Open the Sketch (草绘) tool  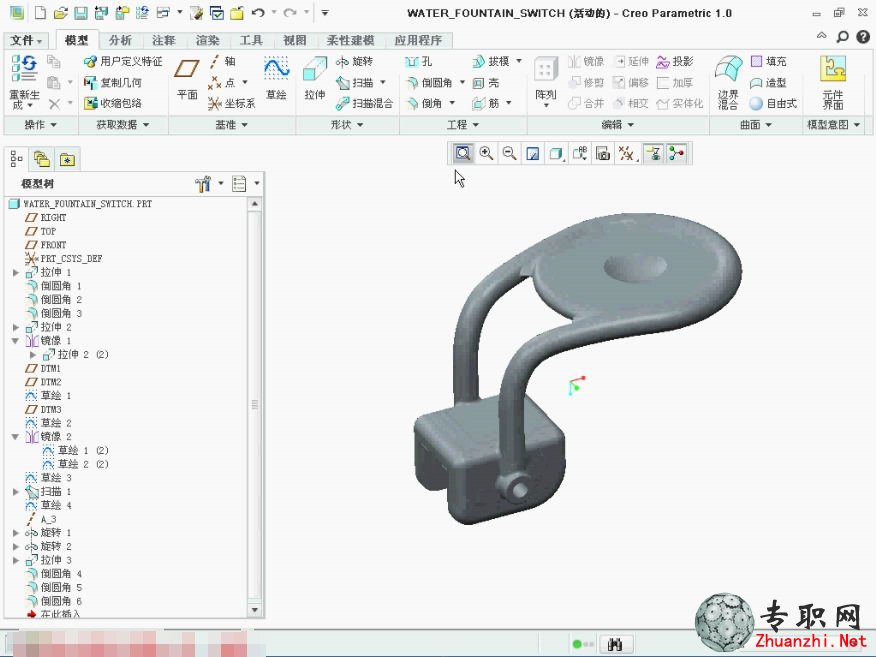click(276, 78)
